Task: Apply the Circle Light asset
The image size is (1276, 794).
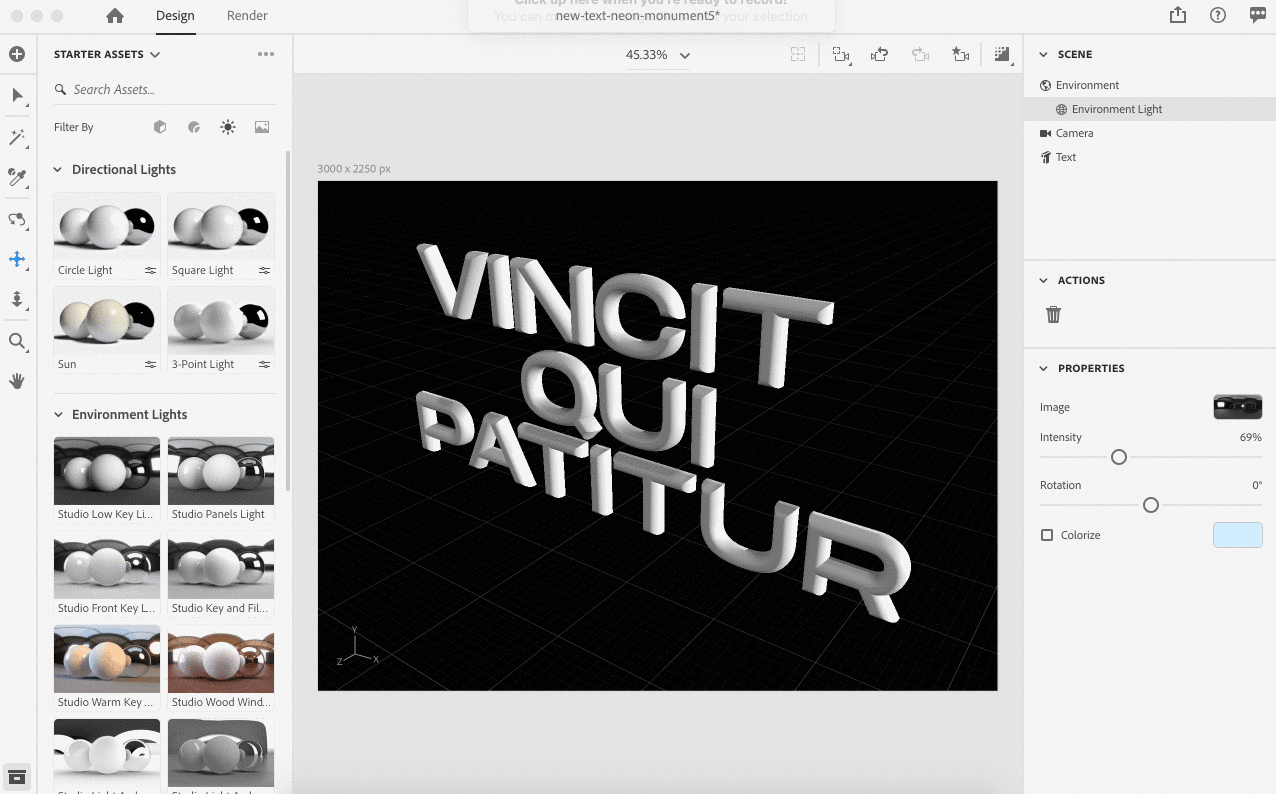Action: [x=107, y=236]
